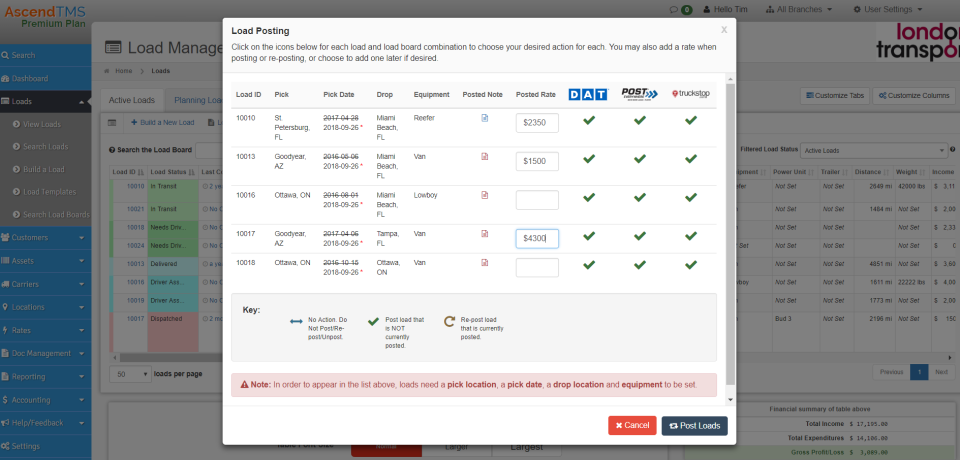960x460 pixels.
Task: Collapse the Loads sidebar section
Action: (45, 102)
